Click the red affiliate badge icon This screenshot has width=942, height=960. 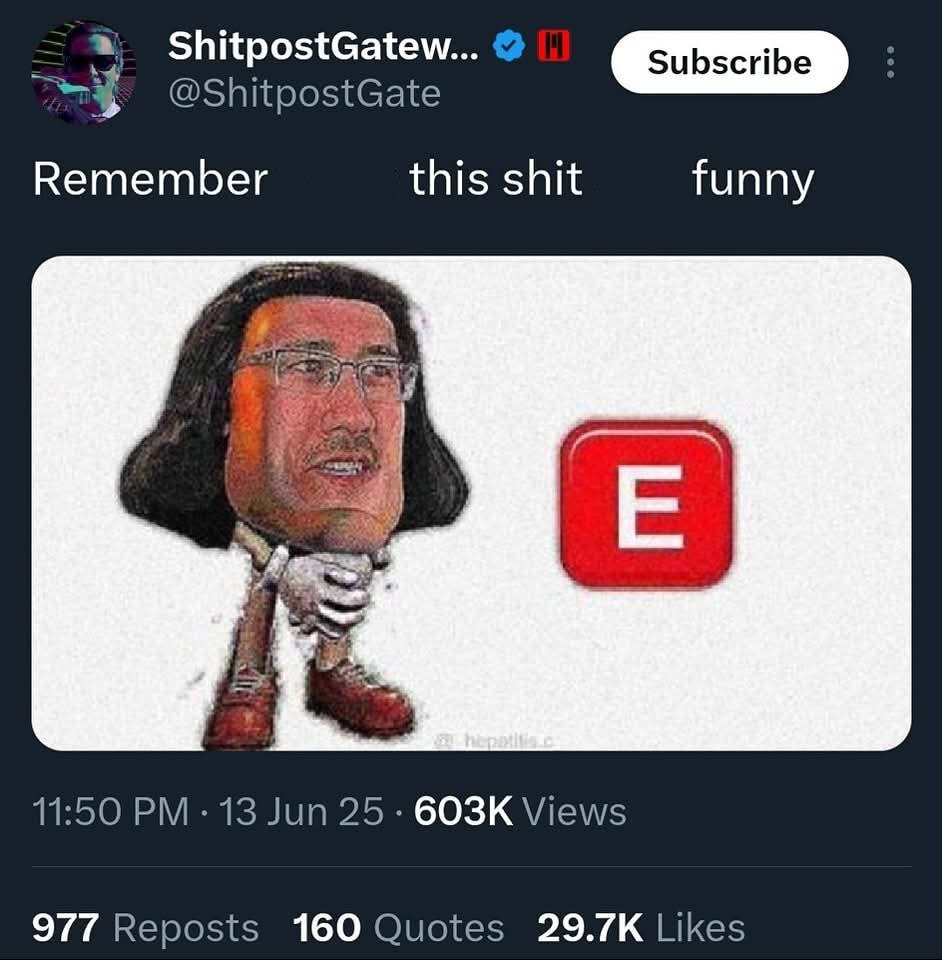coord(554,46)
